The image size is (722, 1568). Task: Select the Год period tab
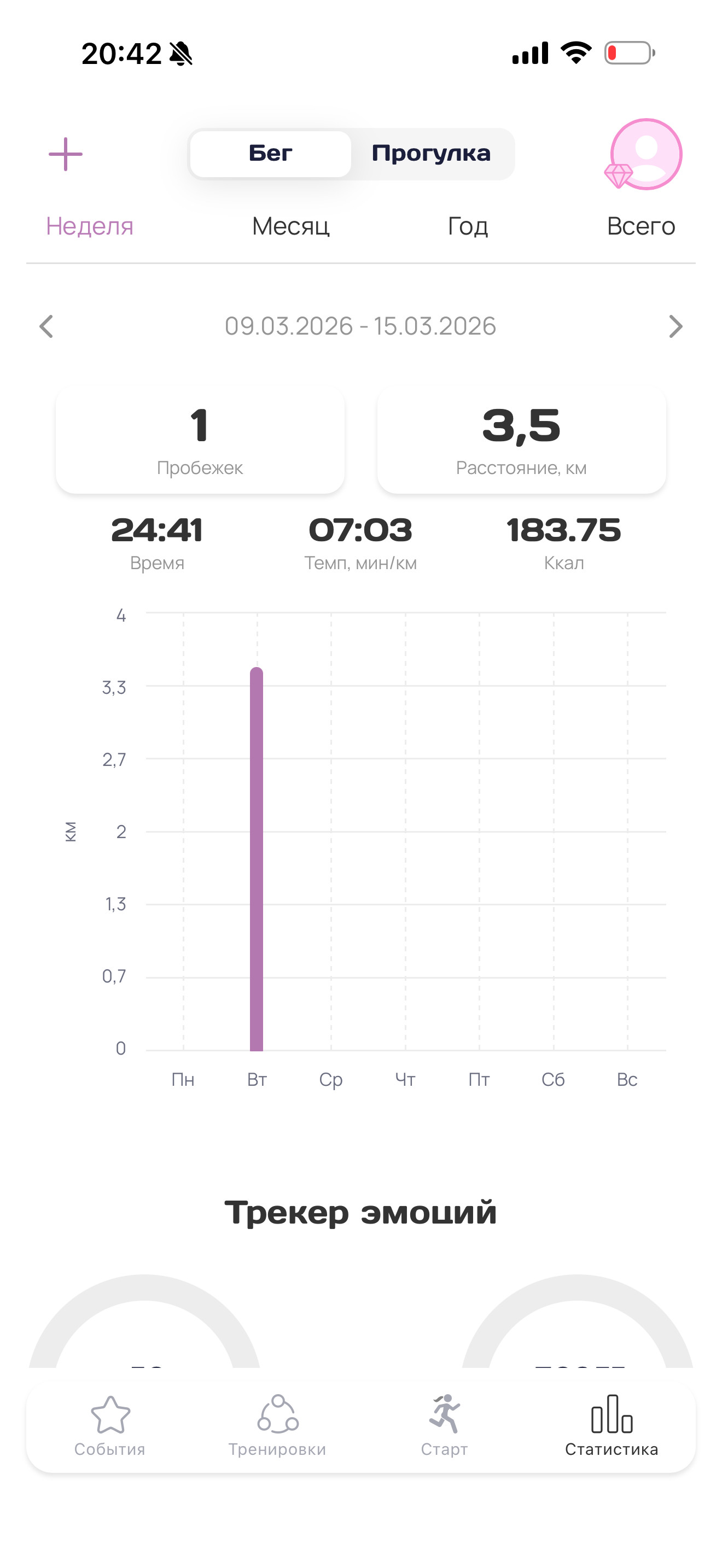coord(468,226)
